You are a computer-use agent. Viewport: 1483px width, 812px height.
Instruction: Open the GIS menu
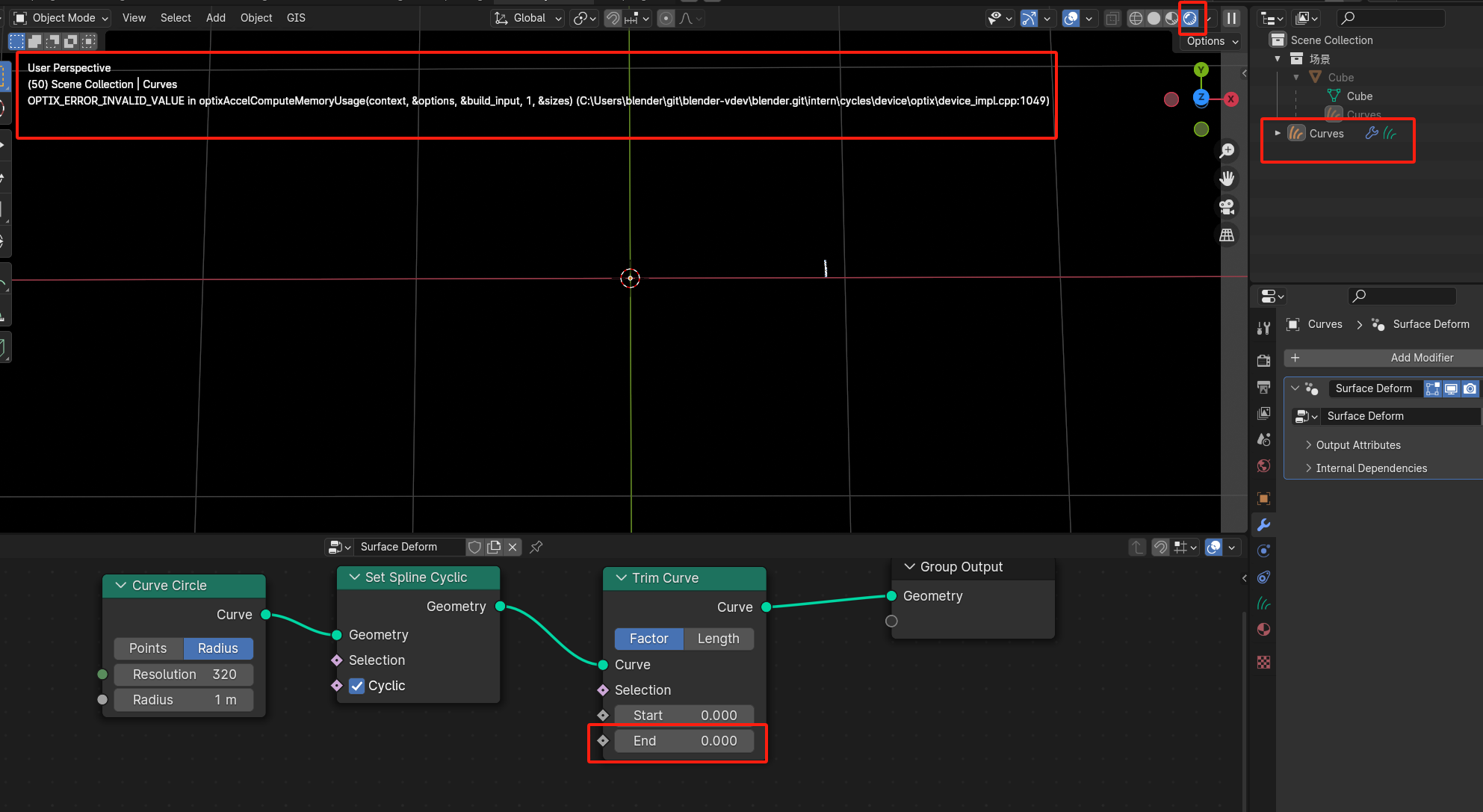(296, 18)
